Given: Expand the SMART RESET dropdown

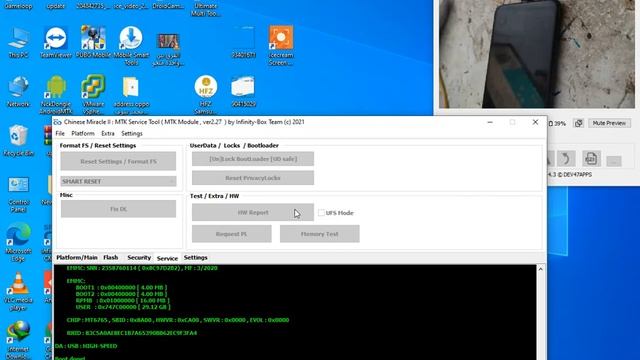Looking at the screenshot, I should point(118,181).
